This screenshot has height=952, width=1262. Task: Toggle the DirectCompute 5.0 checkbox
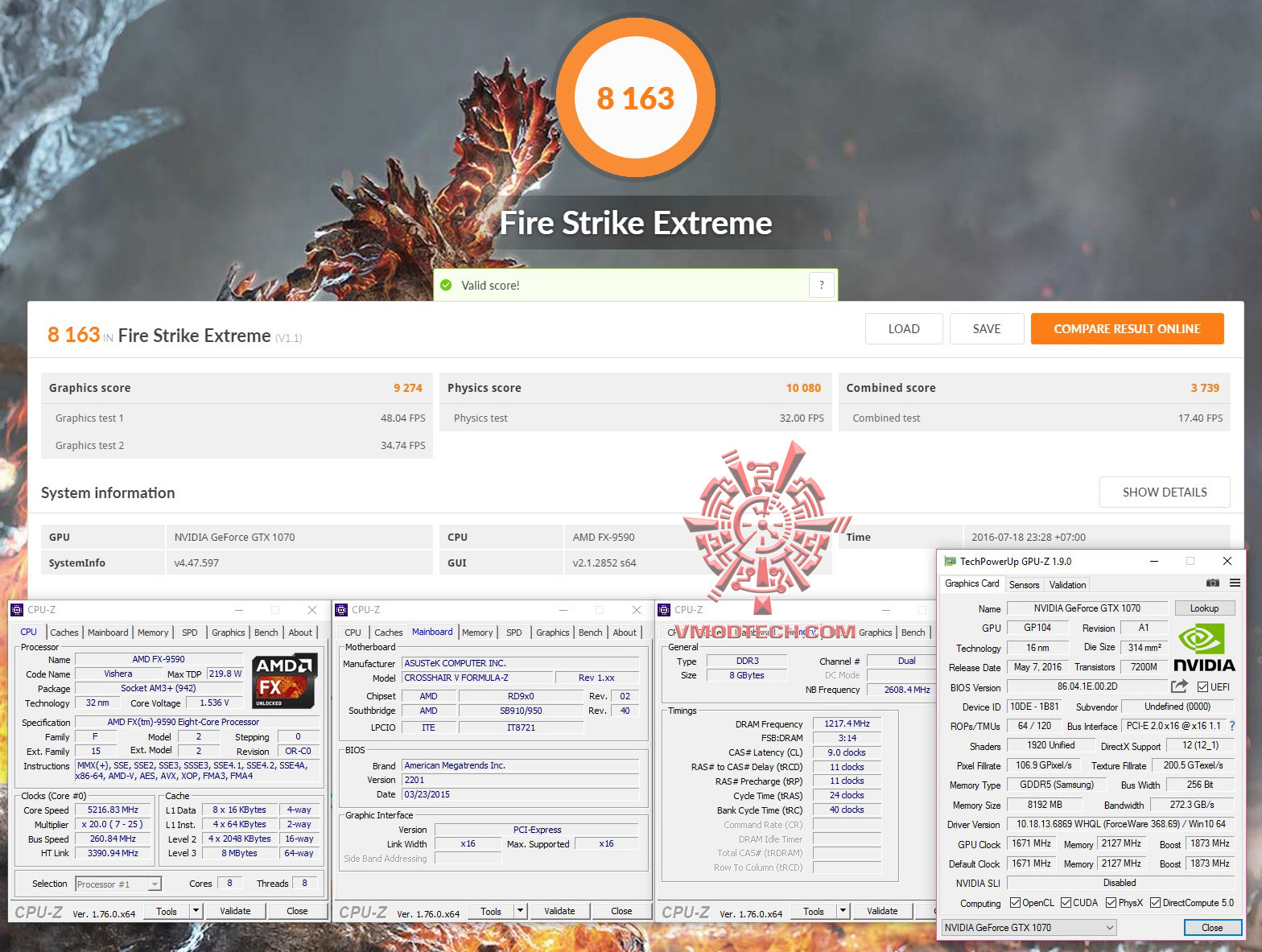coord(1155,903)
